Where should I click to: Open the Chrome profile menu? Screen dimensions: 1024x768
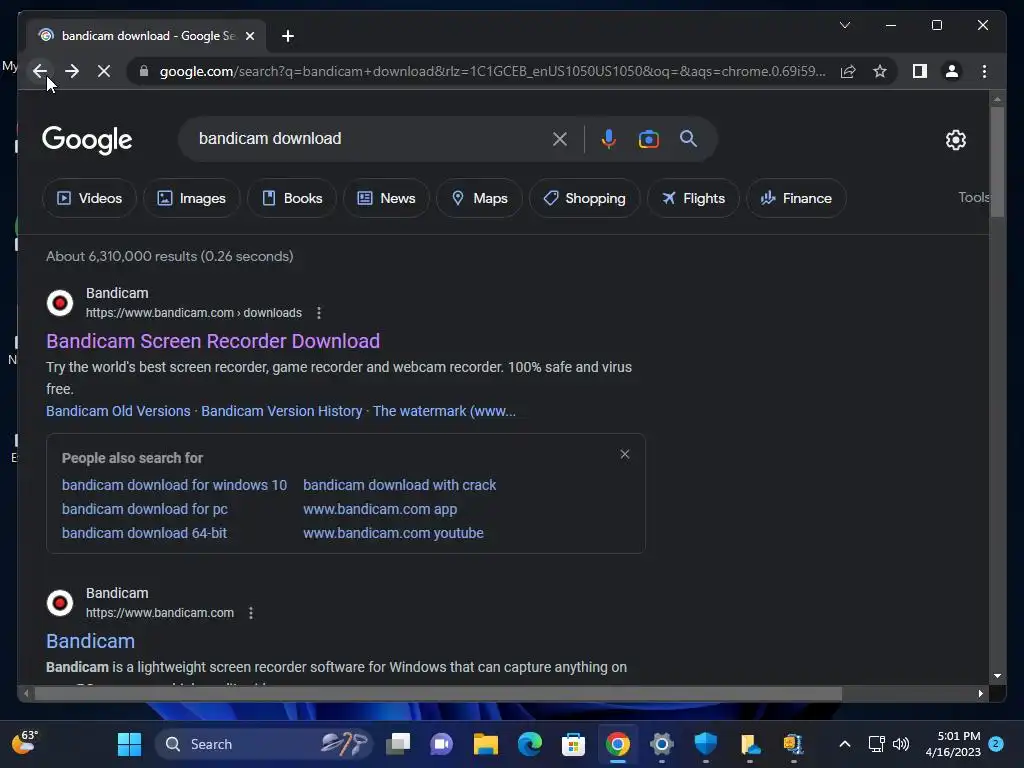(952, 71)
